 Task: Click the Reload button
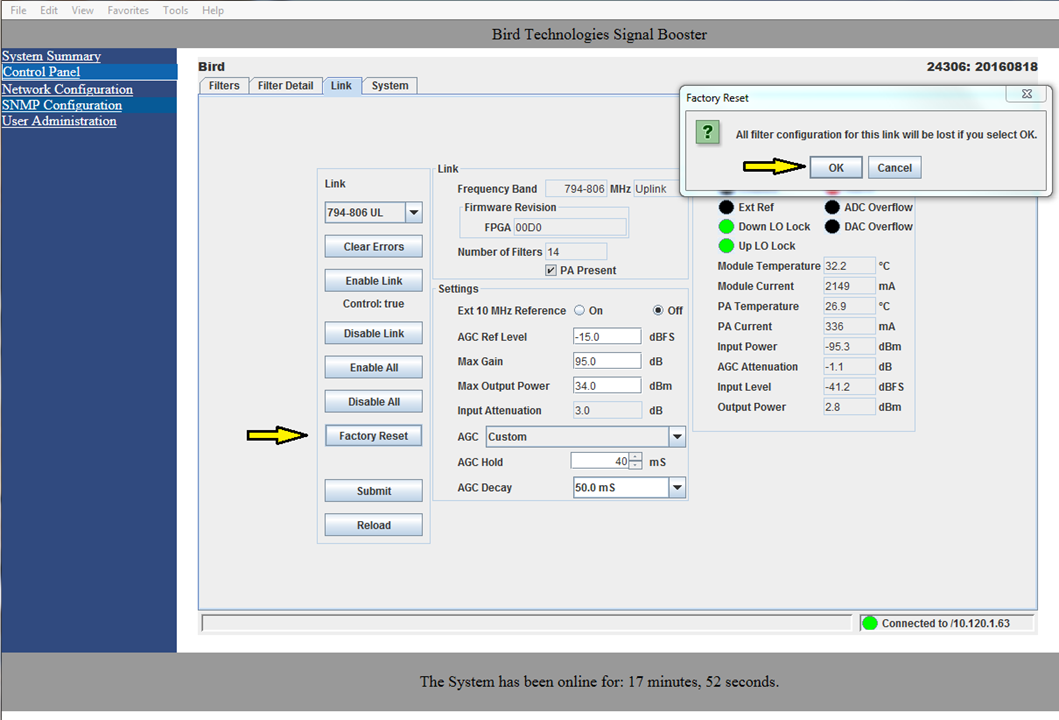[x=373, y=525]
